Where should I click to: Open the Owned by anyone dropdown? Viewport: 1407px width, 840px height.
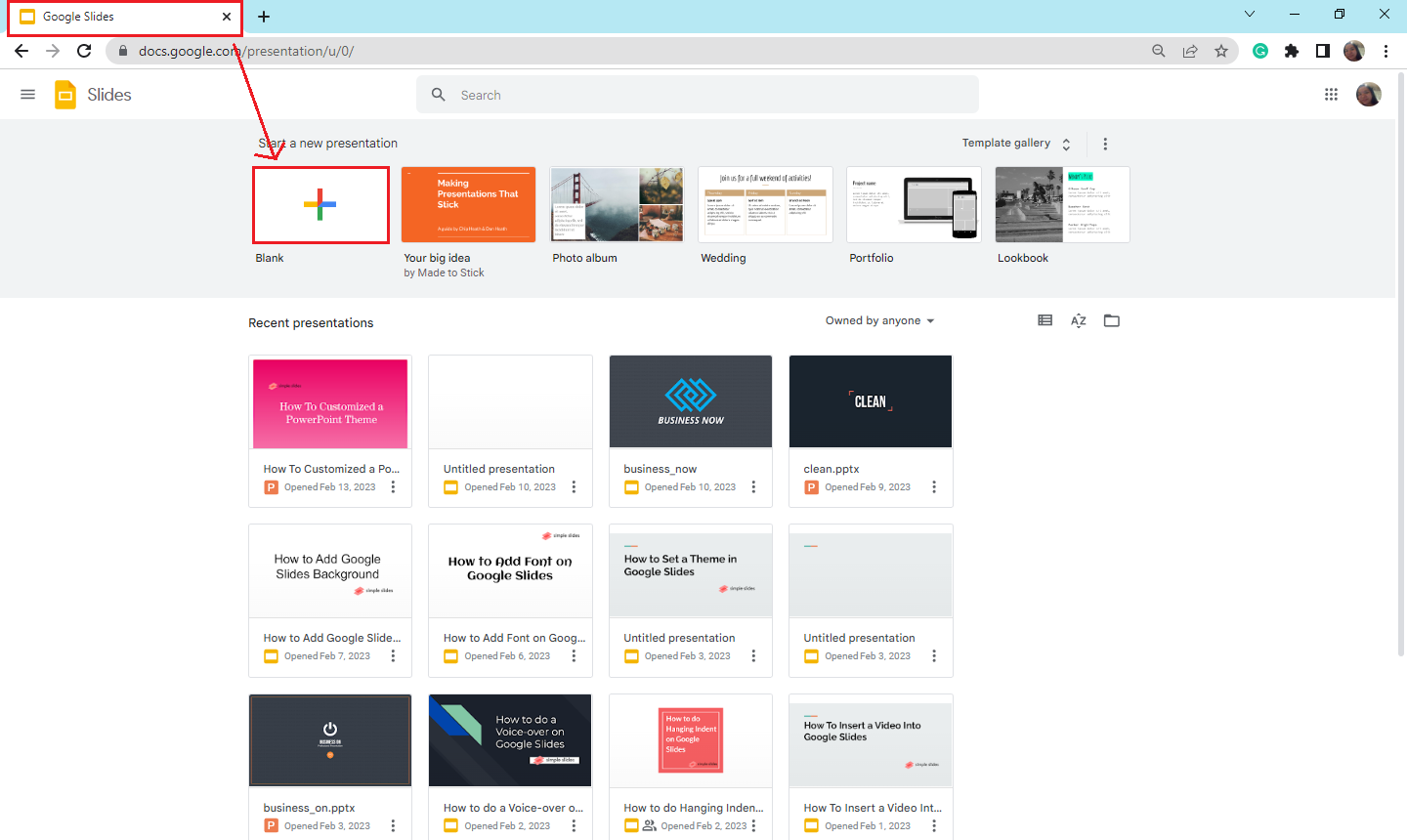[x=879, y=320]
